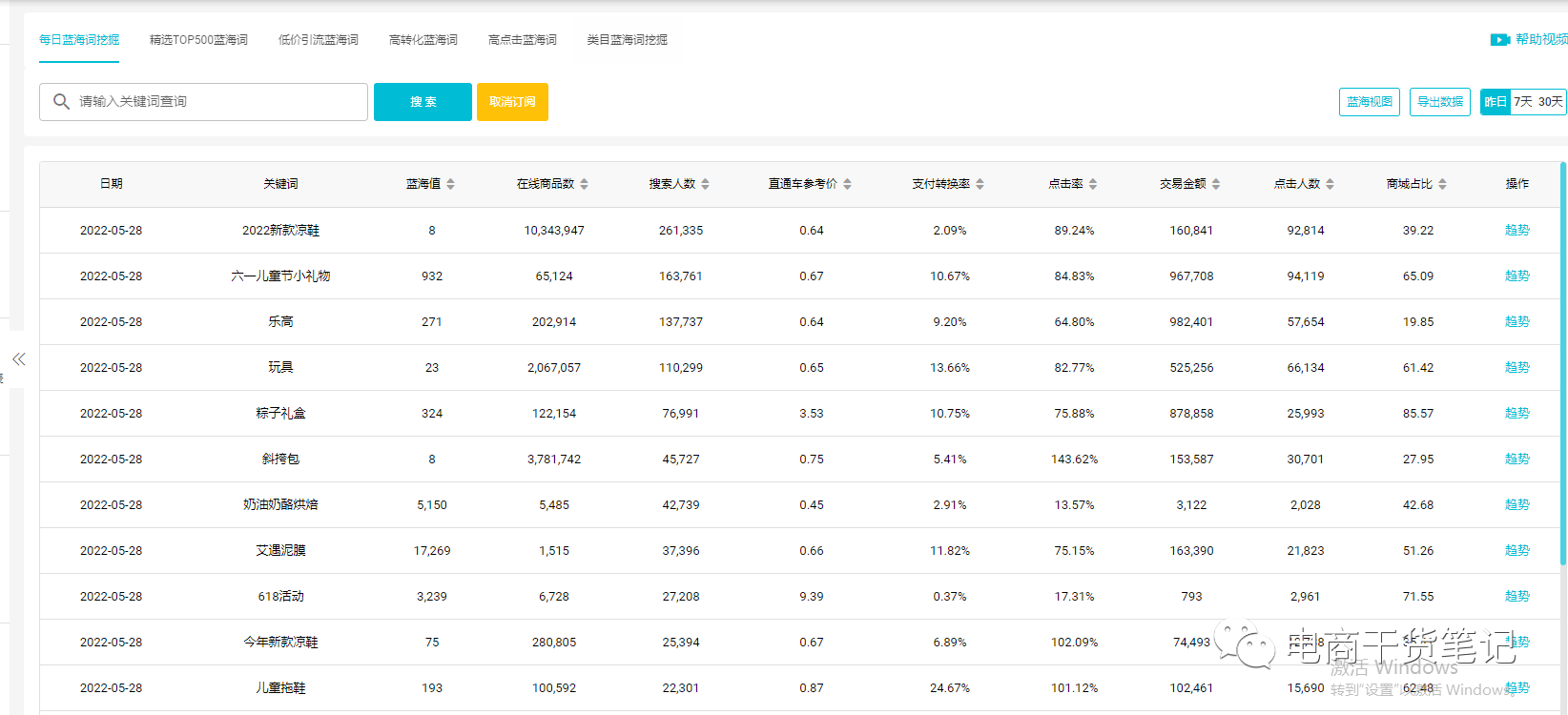Click the 搜索 button
The height and width of the screenshot is (715, 1568).
[423, 102]
